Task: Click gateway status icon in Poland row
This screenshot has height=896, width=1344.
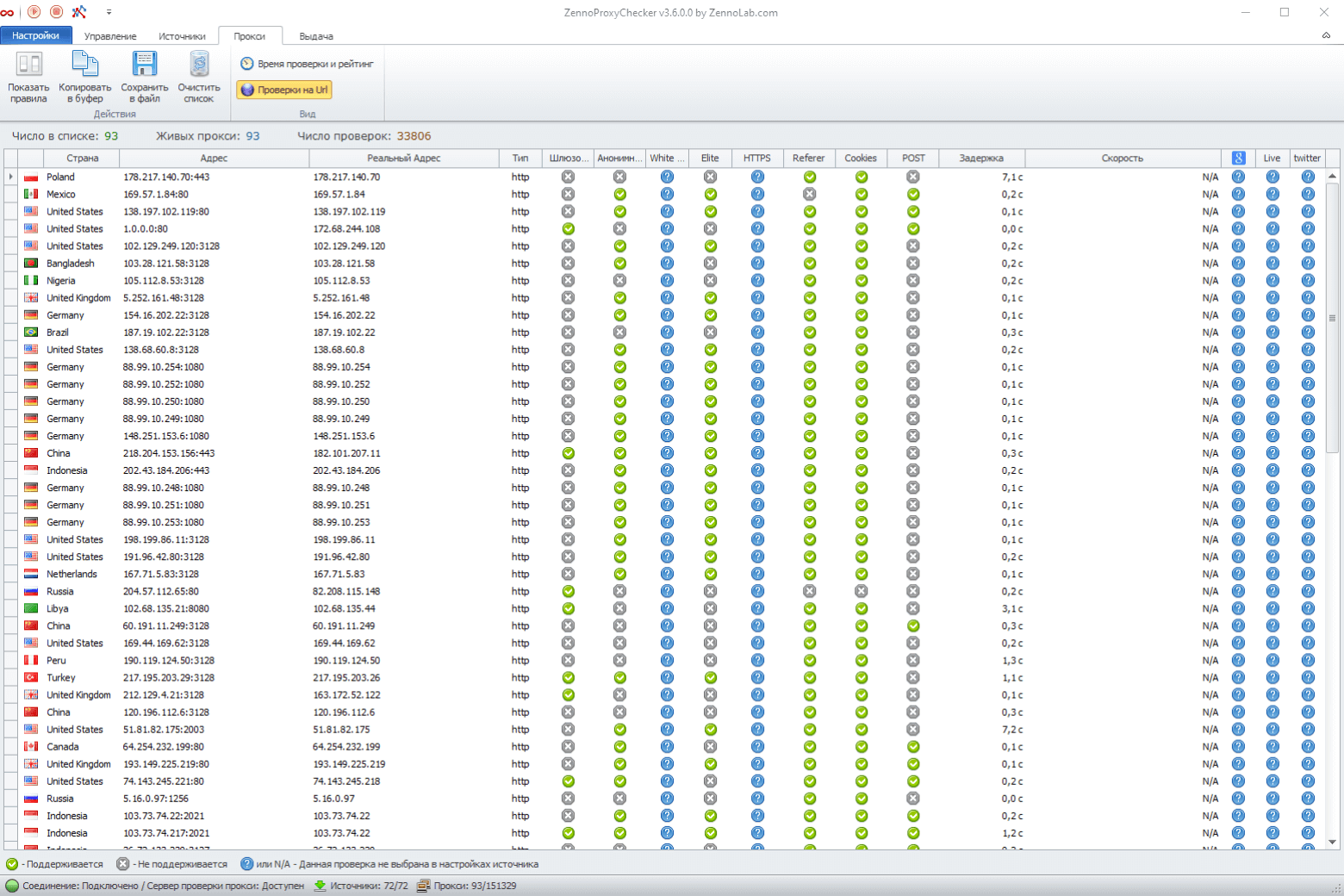Action: pos(568,177)
